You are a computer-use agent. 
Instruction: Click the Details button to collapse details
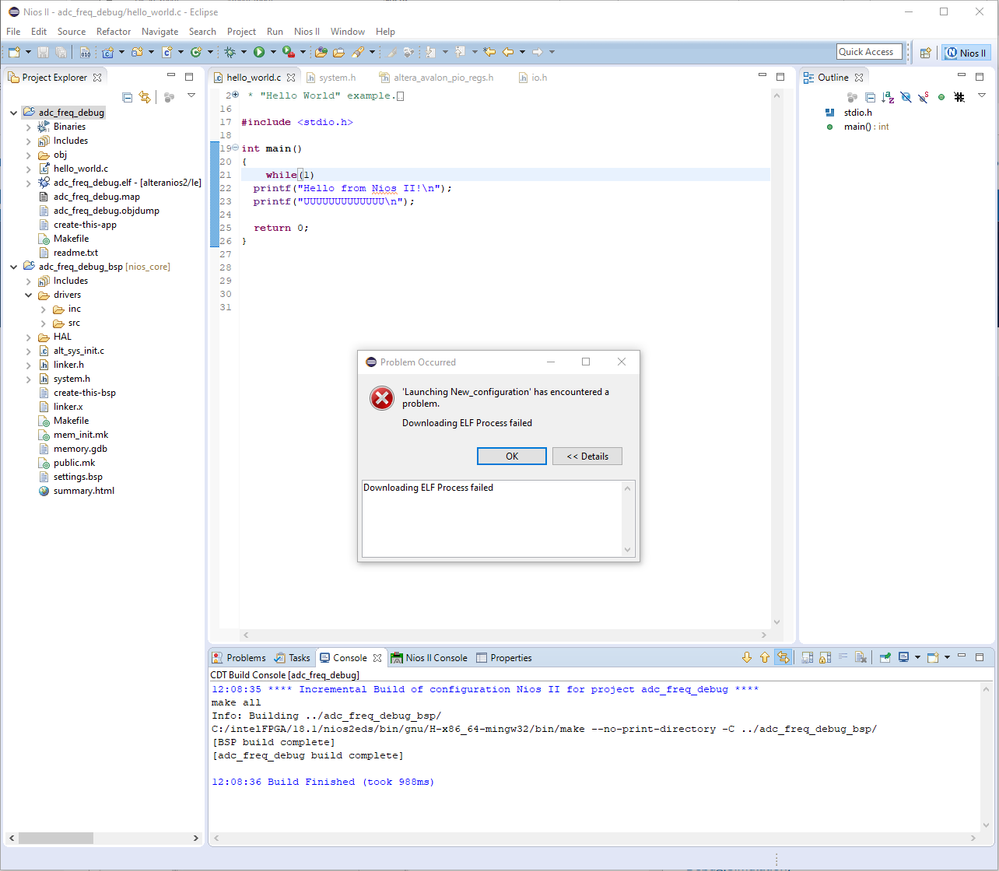tap(587, 456)
